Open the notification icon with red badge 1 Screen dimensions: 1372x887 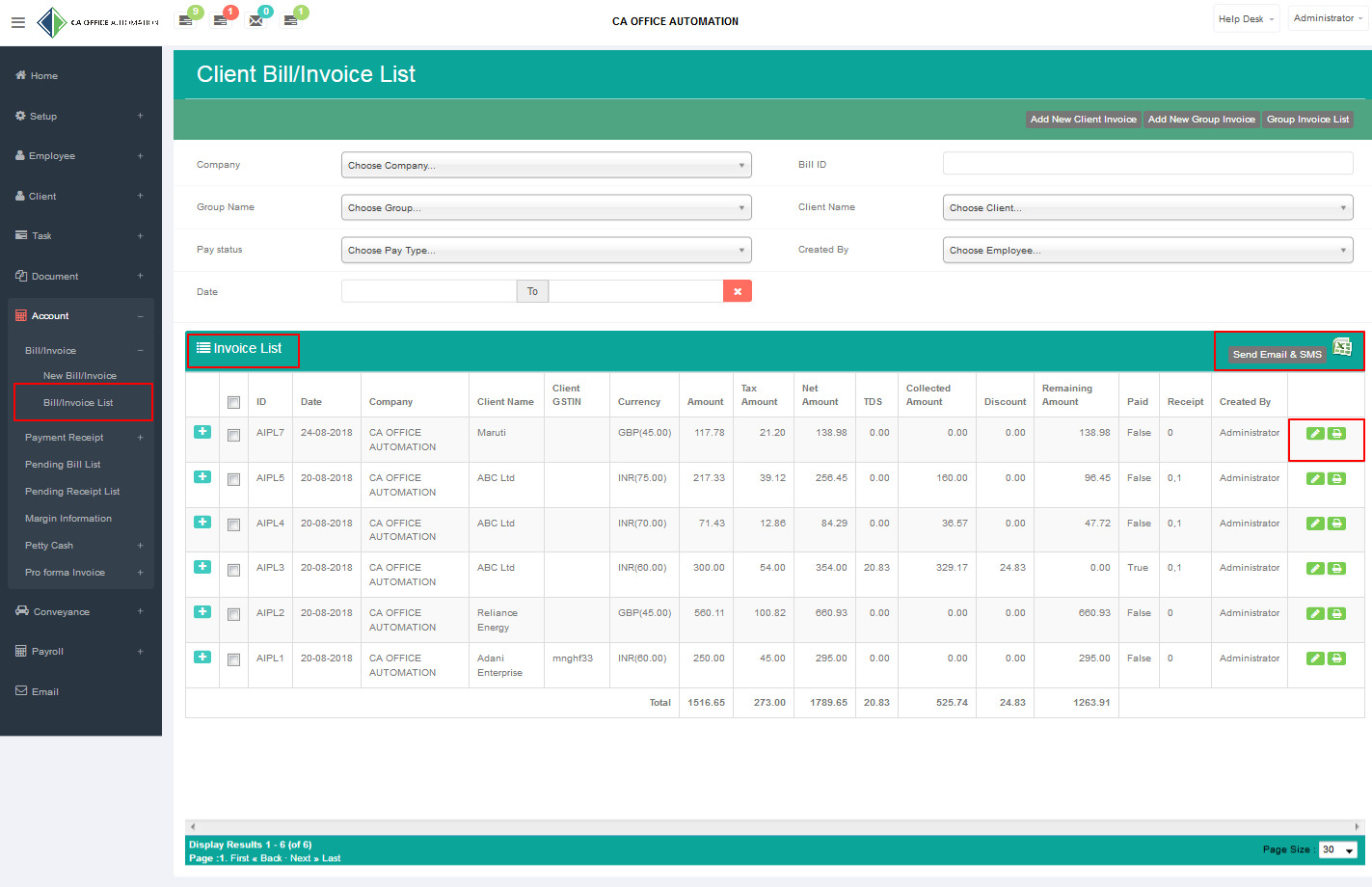coord(222,19)
